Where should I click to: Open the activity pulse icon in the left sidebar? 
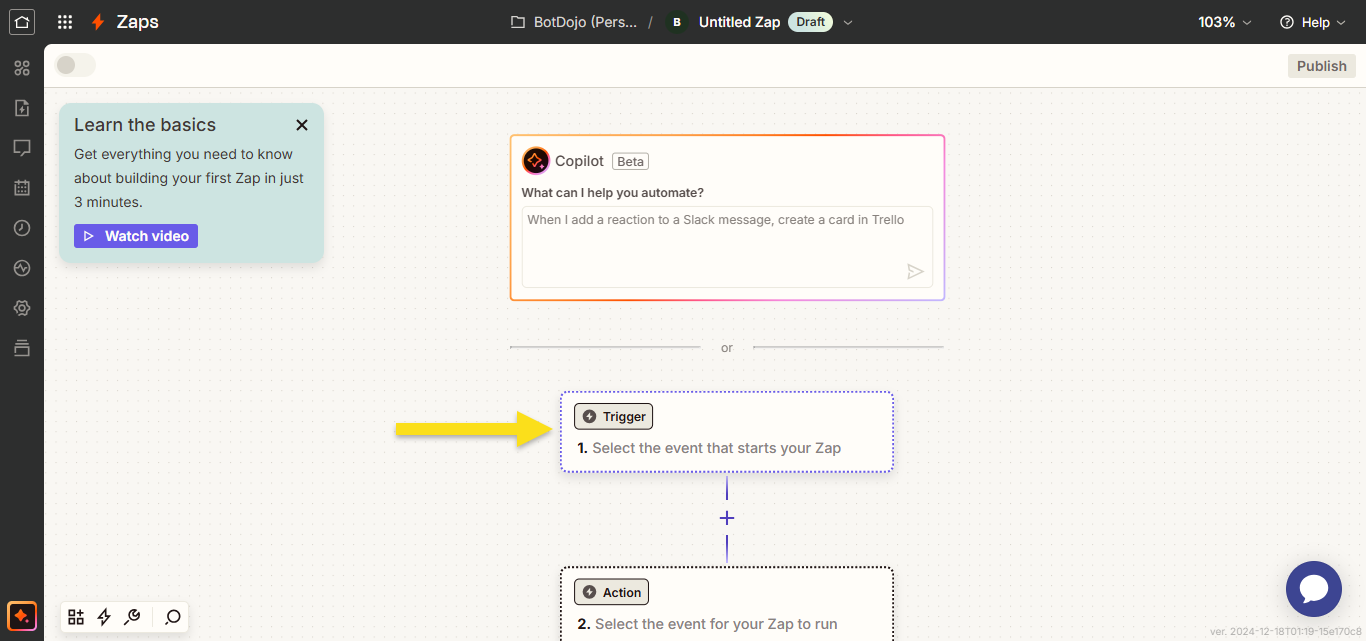coord(22,268)
